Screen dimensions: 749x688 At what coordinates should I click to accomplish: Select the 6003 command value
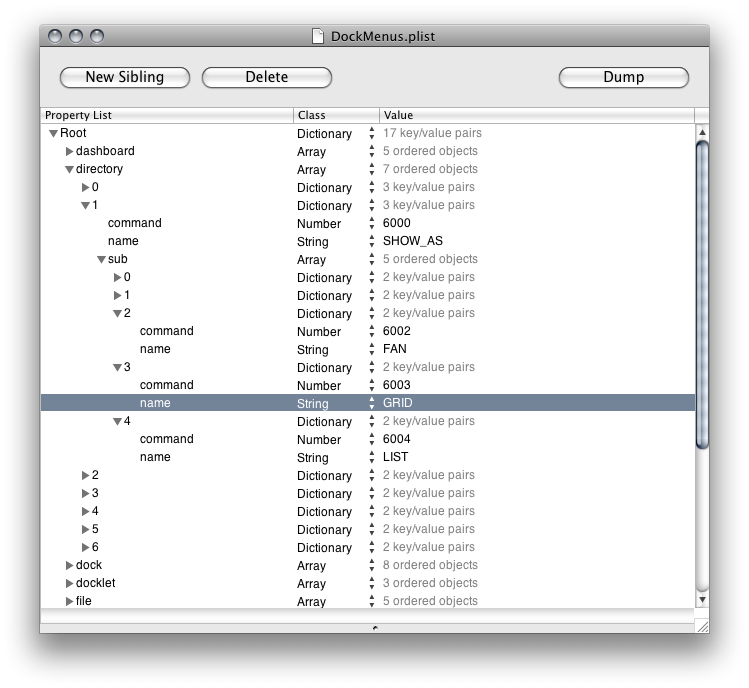(x=396, y=385)
